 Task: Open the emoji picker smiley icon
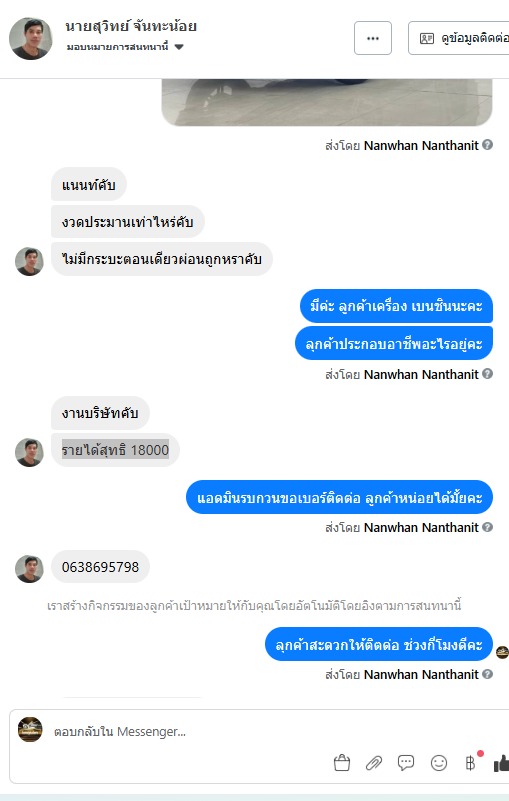[x=438, y=763]
